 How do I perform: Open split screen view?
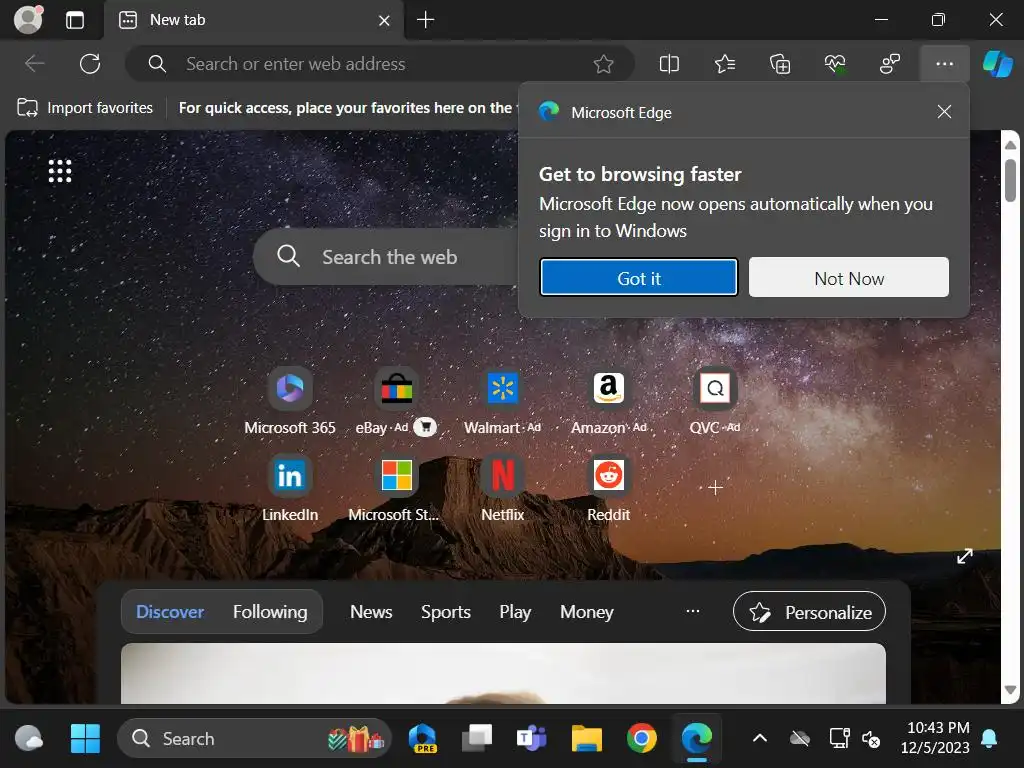pos(669,64)
